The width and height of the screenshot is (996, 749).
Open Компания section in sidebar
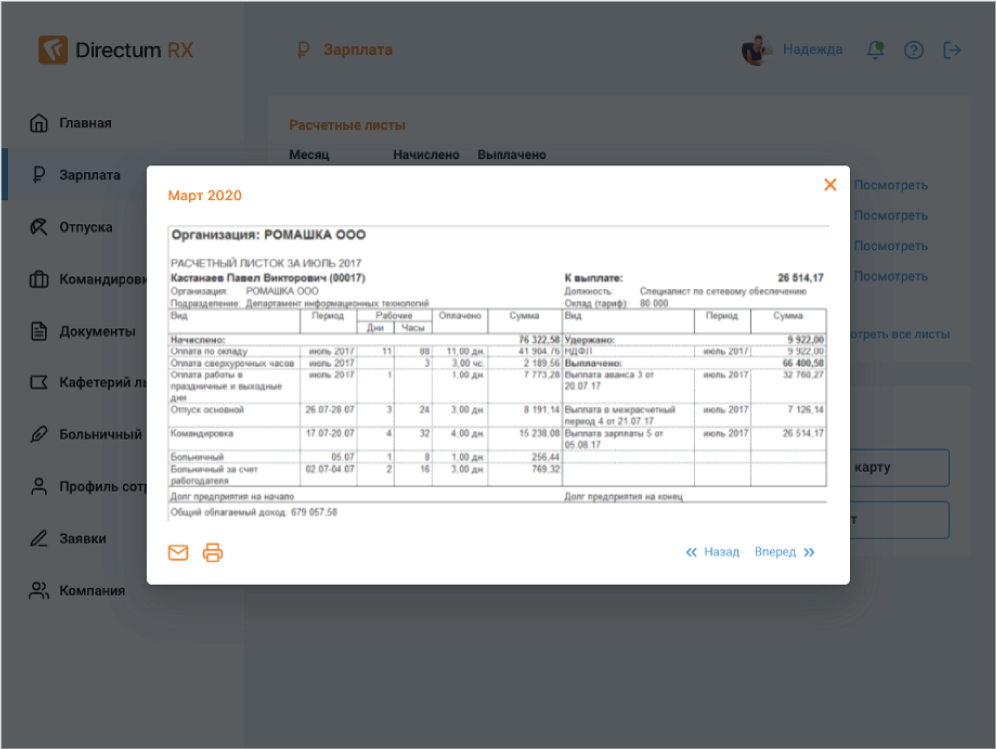(91, 591)
